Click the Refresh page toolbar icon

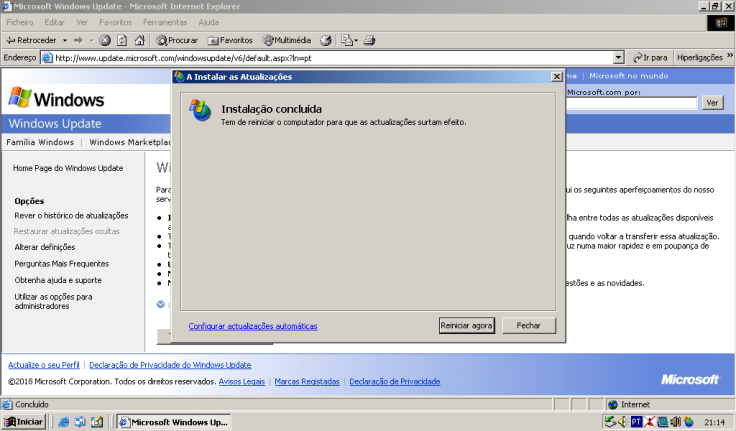[x=122, y=40]
